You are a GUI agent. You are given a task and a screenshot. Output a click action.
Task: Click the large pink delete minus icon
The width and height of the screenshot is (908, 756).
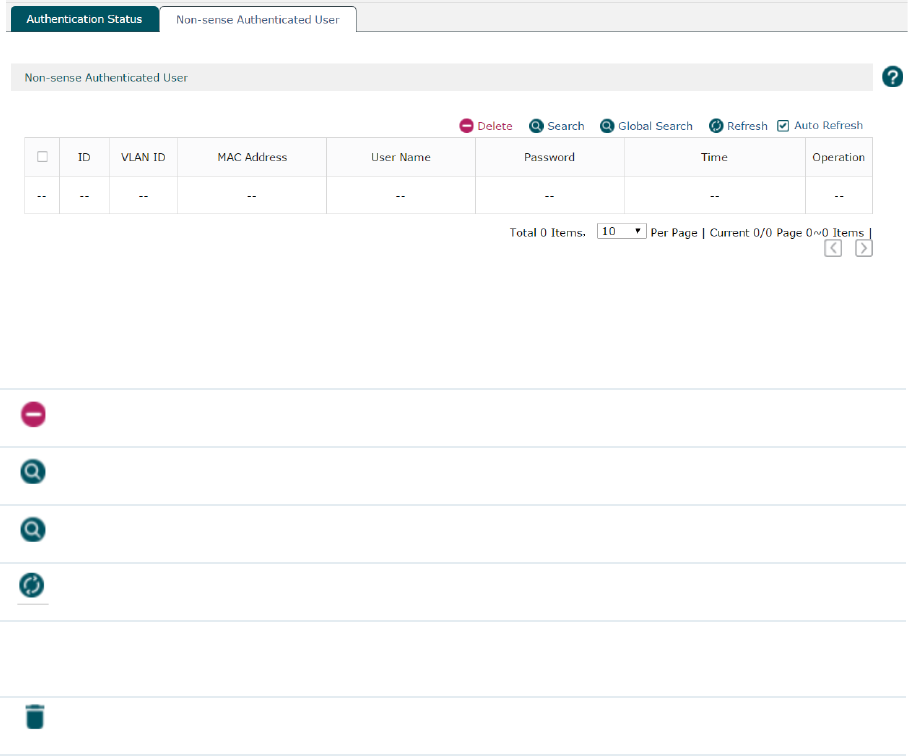[x=33, y=414]
